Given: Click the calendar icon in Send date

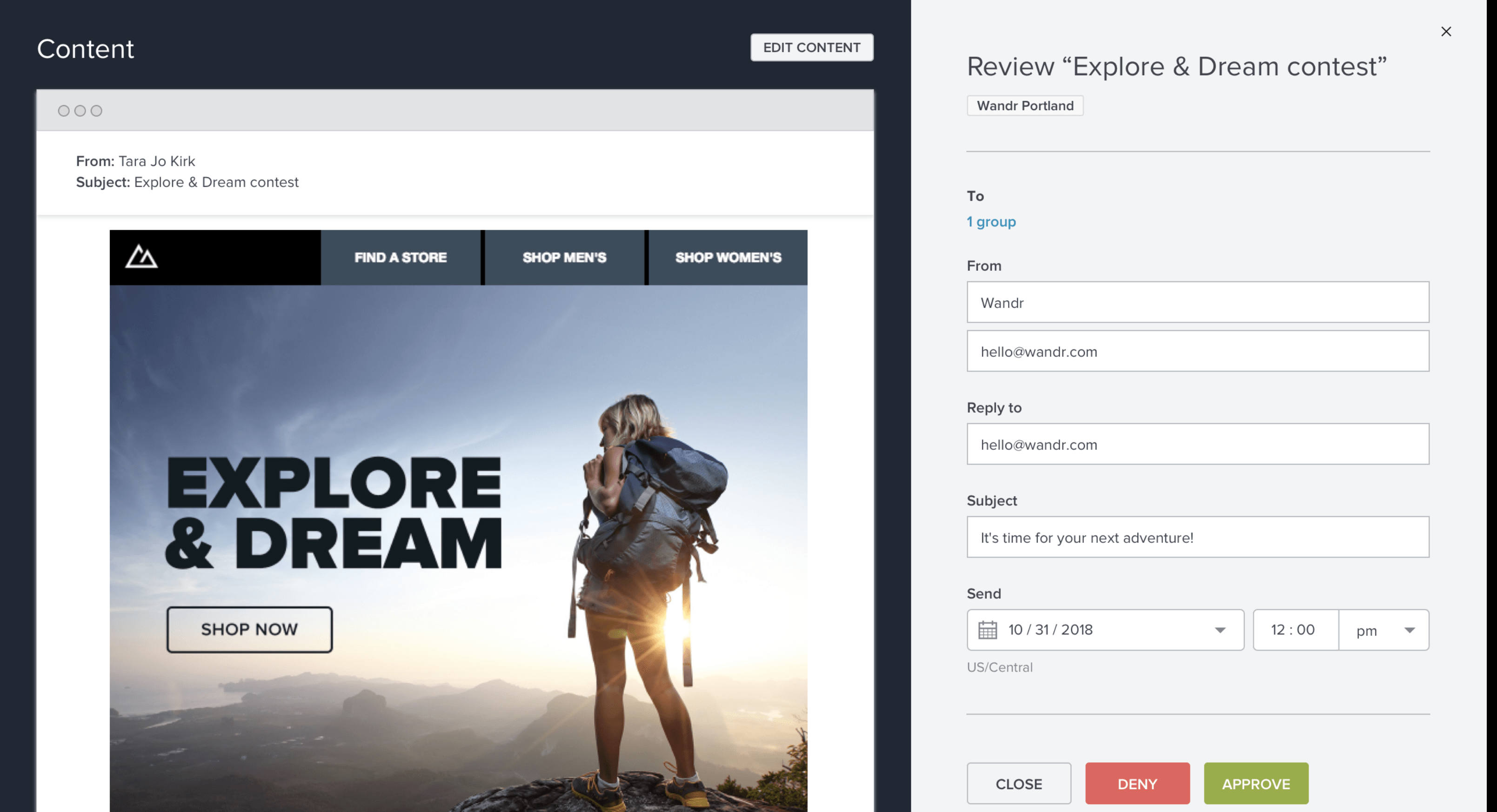Looking at the screenshot, I should pos(987,630).
